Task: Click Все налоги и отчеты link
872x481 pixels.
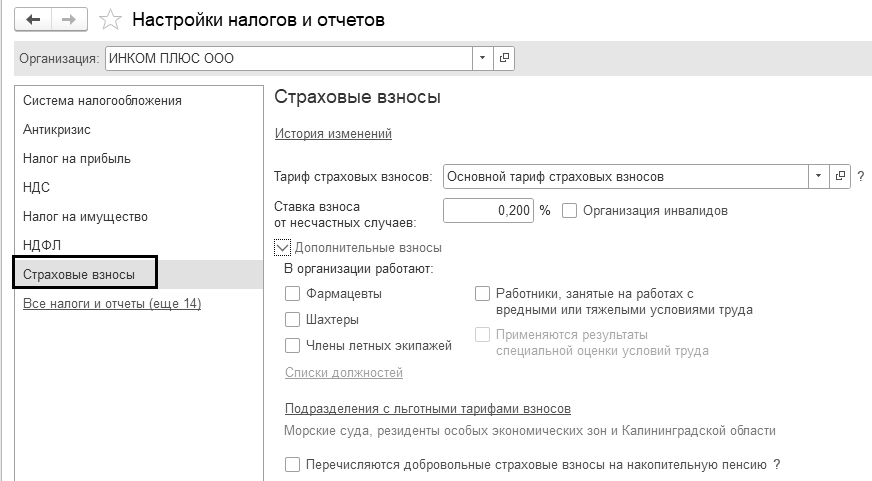Action: (112, 304)
